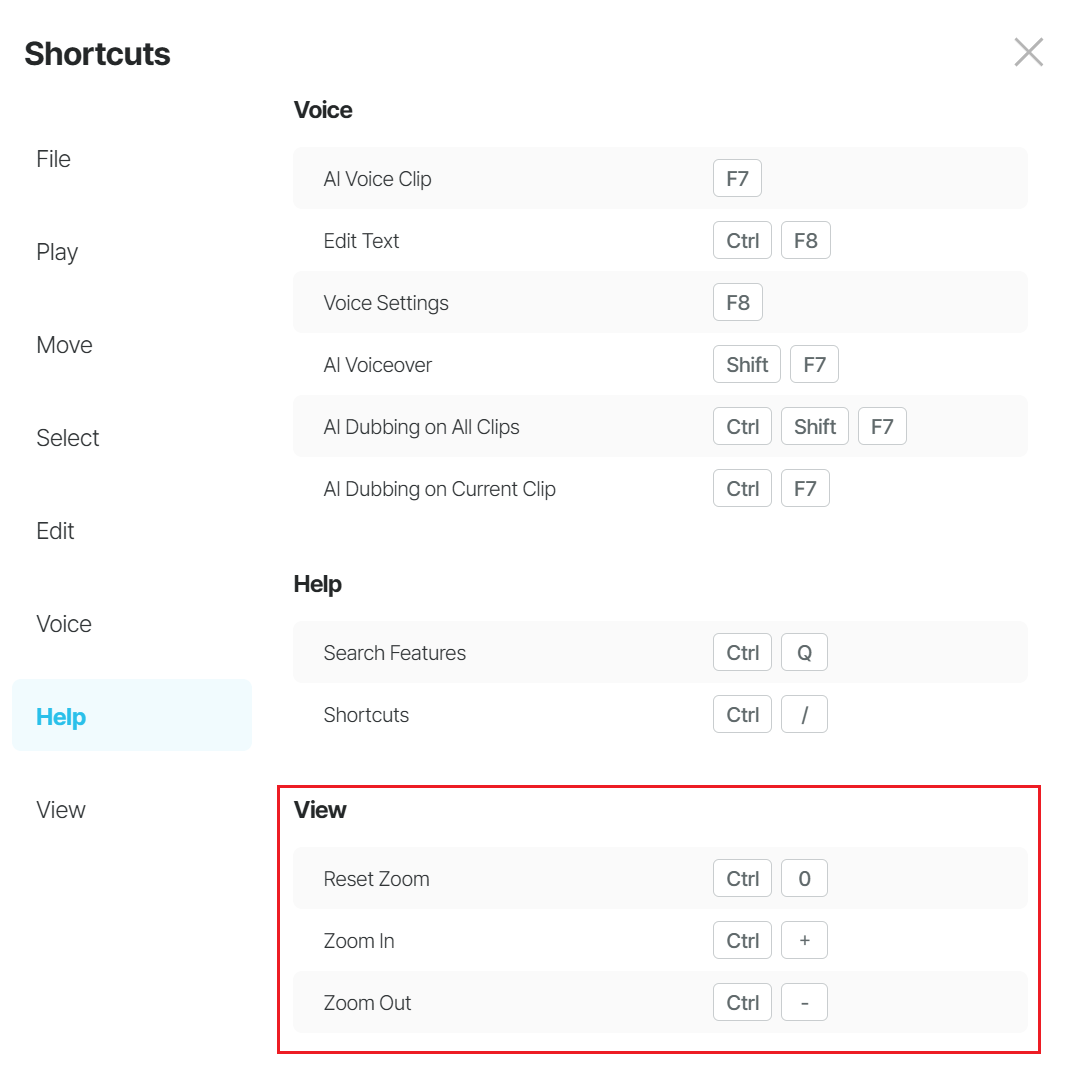The height and width of the screenshot is (1087, 1067).
Task: Click the Reset Zoom 0 key box
Action: tap(804, 878)
